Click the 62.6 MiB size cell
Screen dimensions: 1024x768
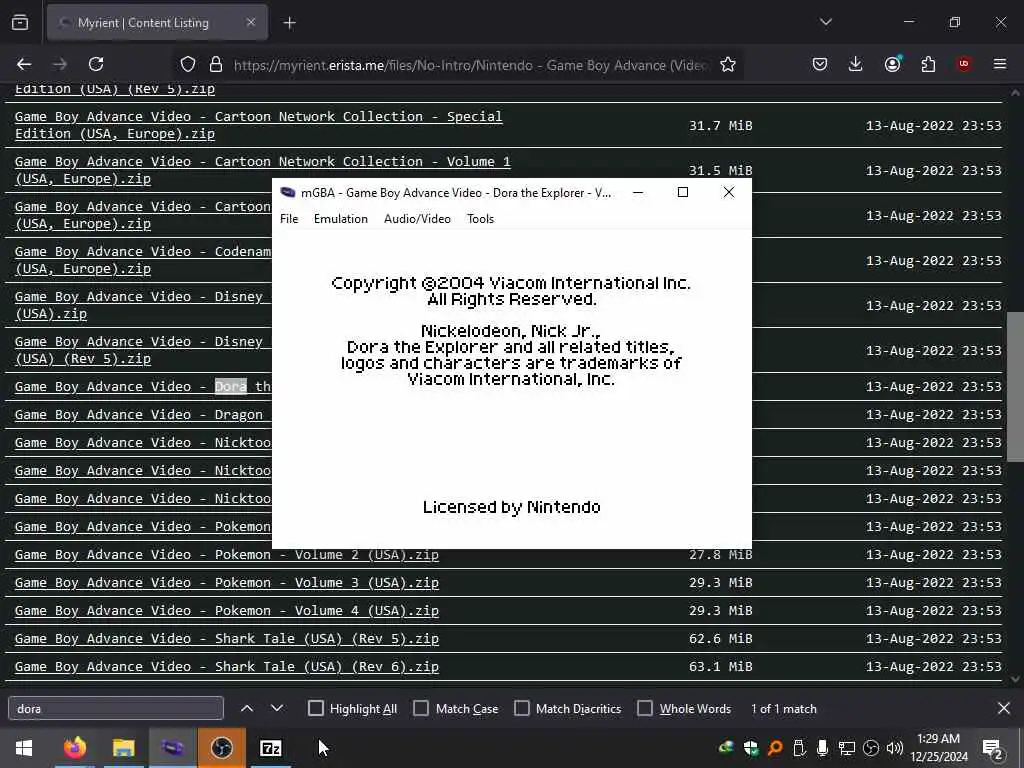coord(720,639)
